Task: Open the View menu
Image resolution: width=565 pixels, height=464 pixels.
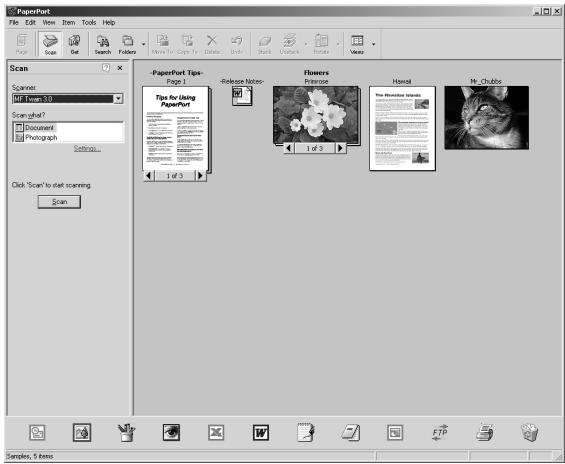Action: coord(49,22)
